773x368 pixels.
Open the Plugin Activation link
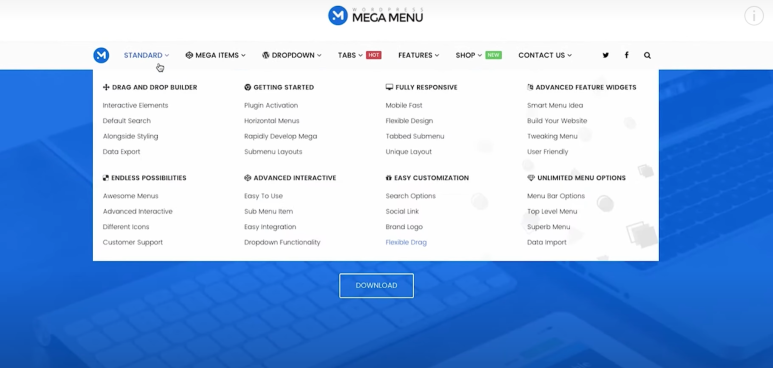click(x=271, y=106)
